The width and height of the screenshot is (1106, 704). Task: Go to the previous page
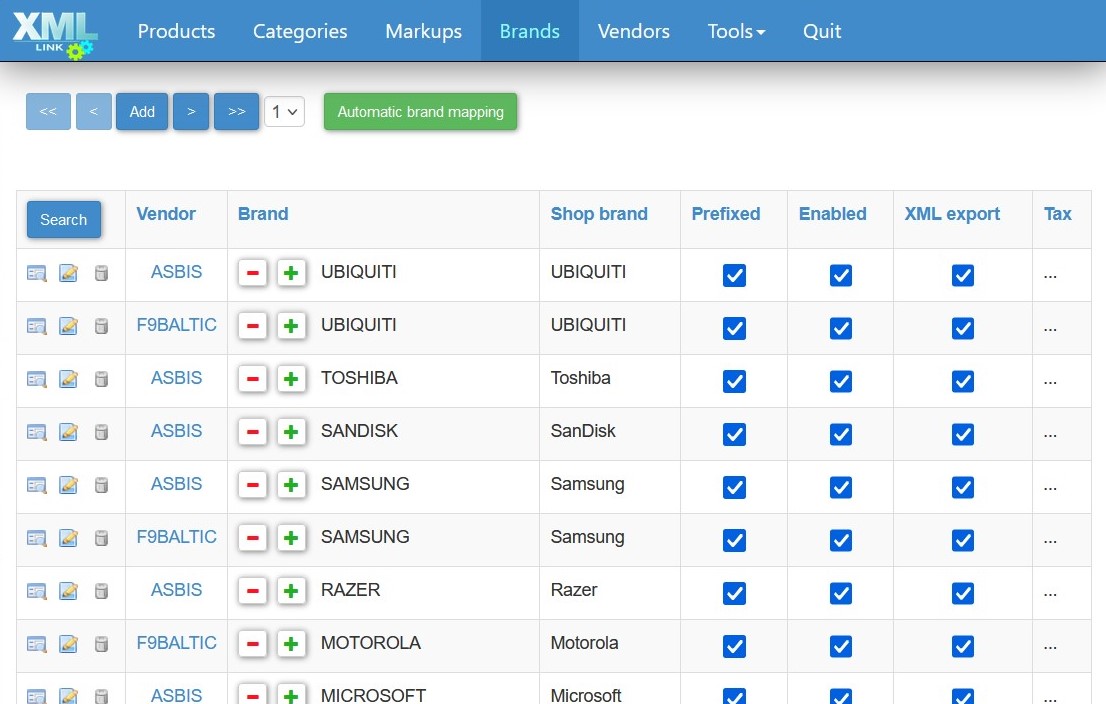click(x=94, y=111)
